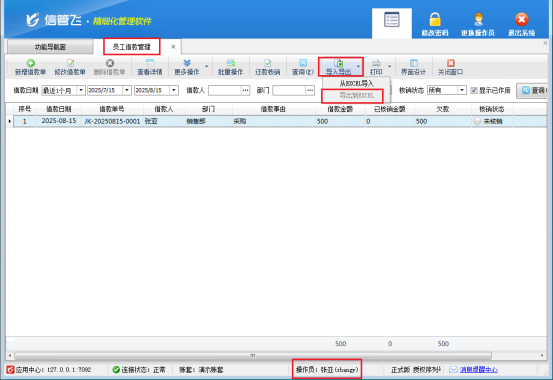This screenshot has width=553, height=380.
Task: Click the 批量操作 batch icon
Action: click(x=230, y=63)
